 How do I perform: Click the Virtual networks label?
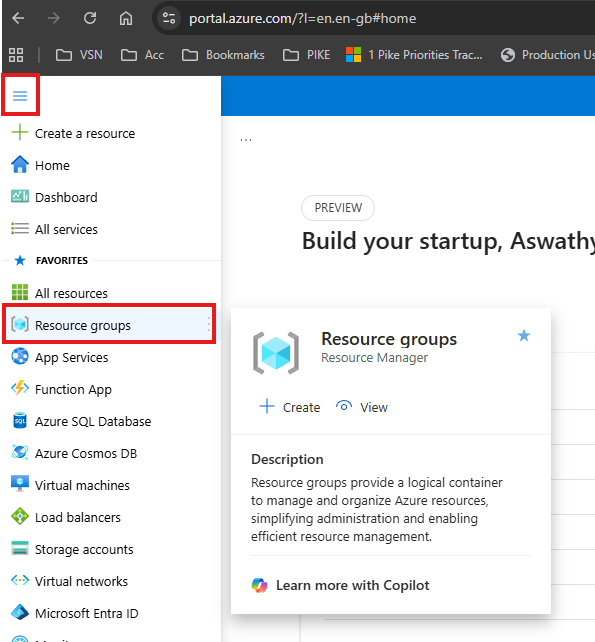81,581
